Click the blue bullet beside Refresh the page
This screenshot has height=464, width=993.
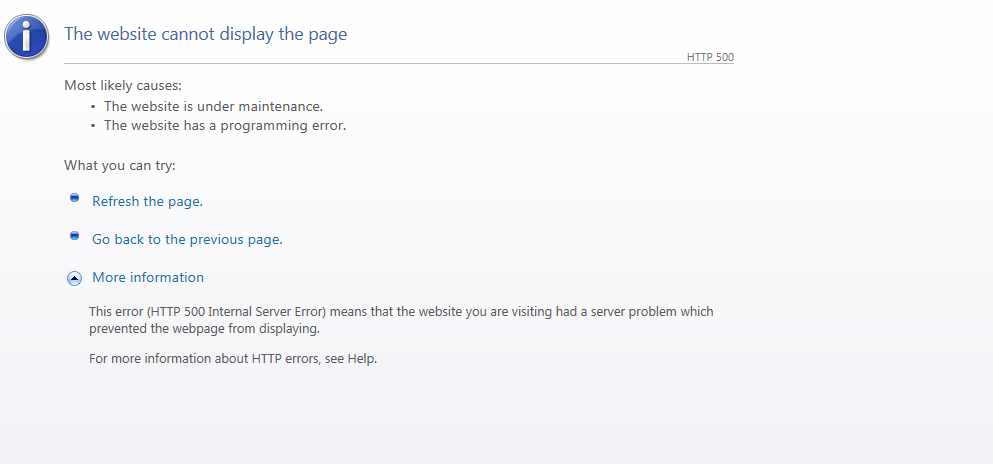74,198
